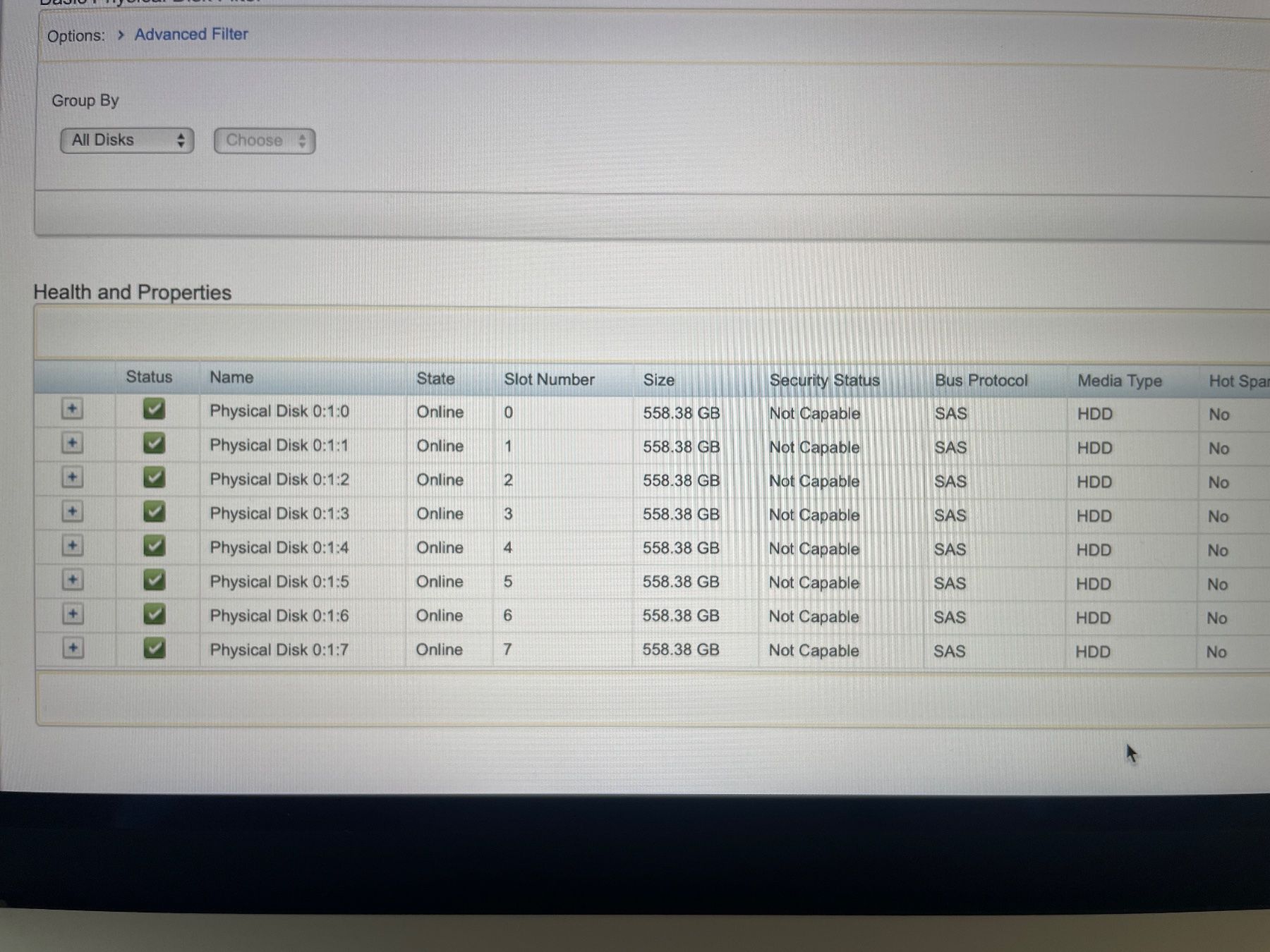
Task: Click Online state of Disk 0:1:4
Action: pyautogui.click(x=440, y=547)
